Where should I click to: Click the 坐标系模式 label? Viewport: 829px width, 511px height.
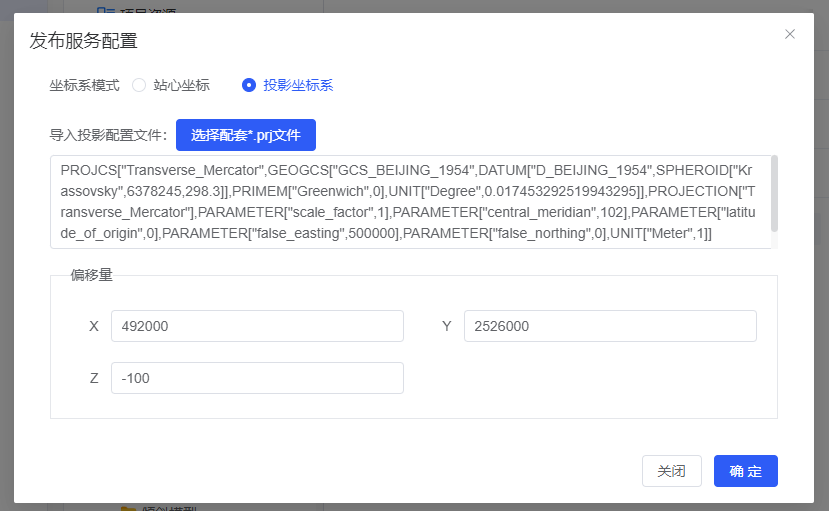point(84,85)
